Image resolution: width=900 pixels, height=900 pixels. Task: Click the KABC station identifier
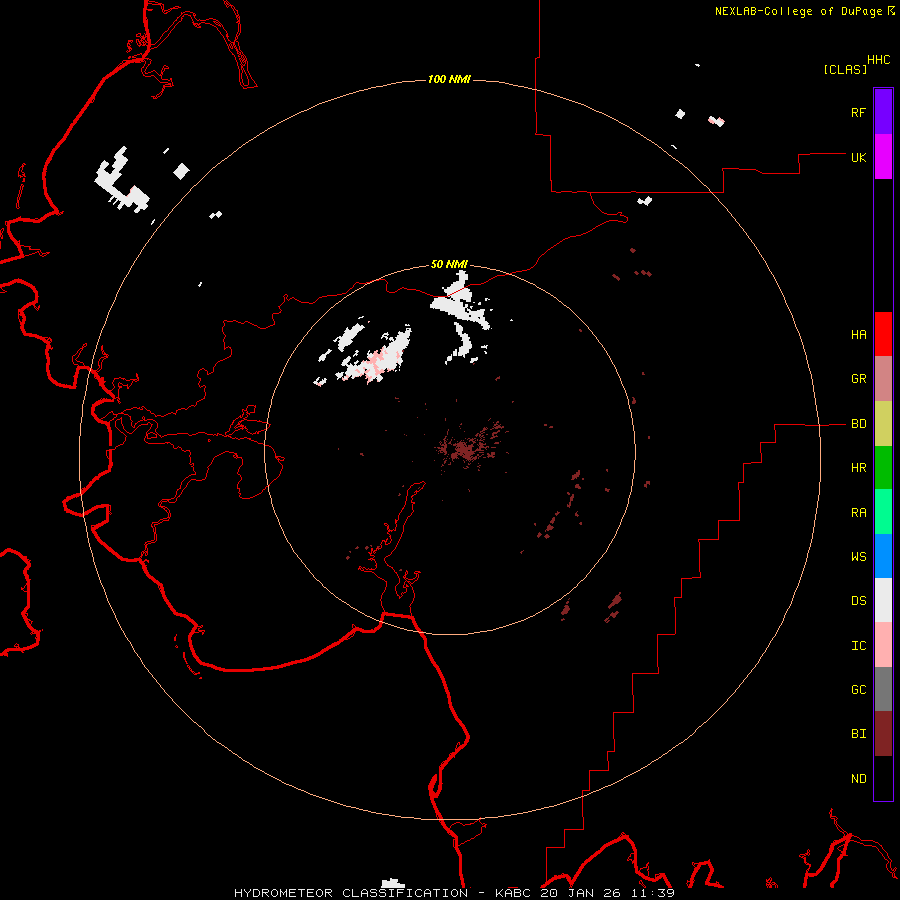tap(514, 893)
